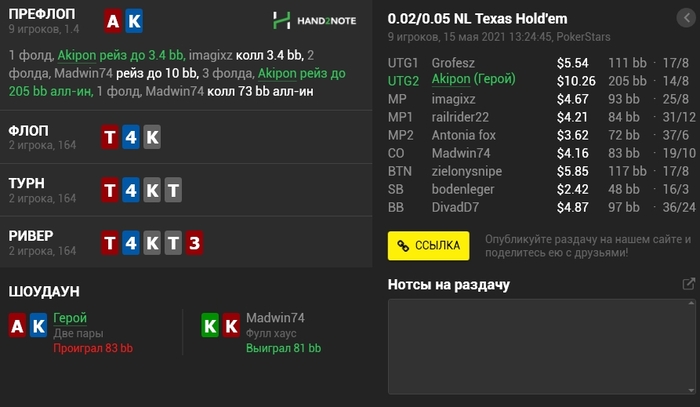Select the blue King card in preflop
This screenshot has height=407, width=700.
point(134,21)
